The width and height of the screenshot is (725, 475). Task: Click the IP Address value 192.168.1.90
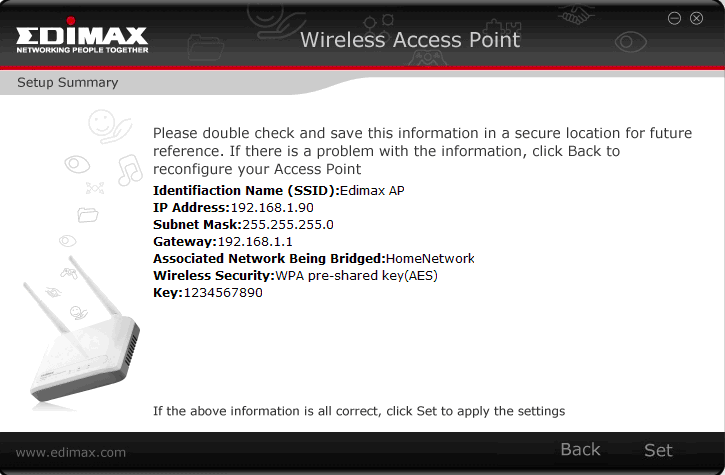(272, 208)
